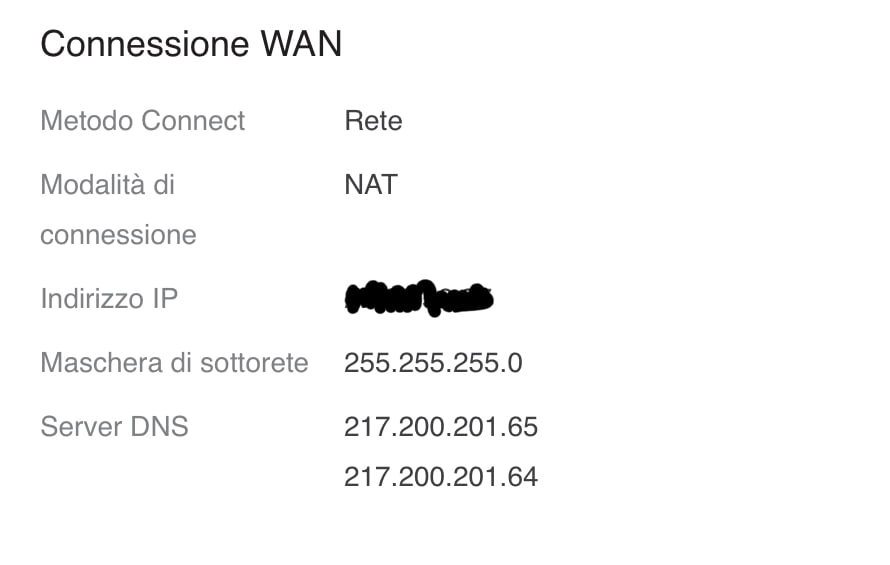Click the Rete connection method value

(373, 121)
